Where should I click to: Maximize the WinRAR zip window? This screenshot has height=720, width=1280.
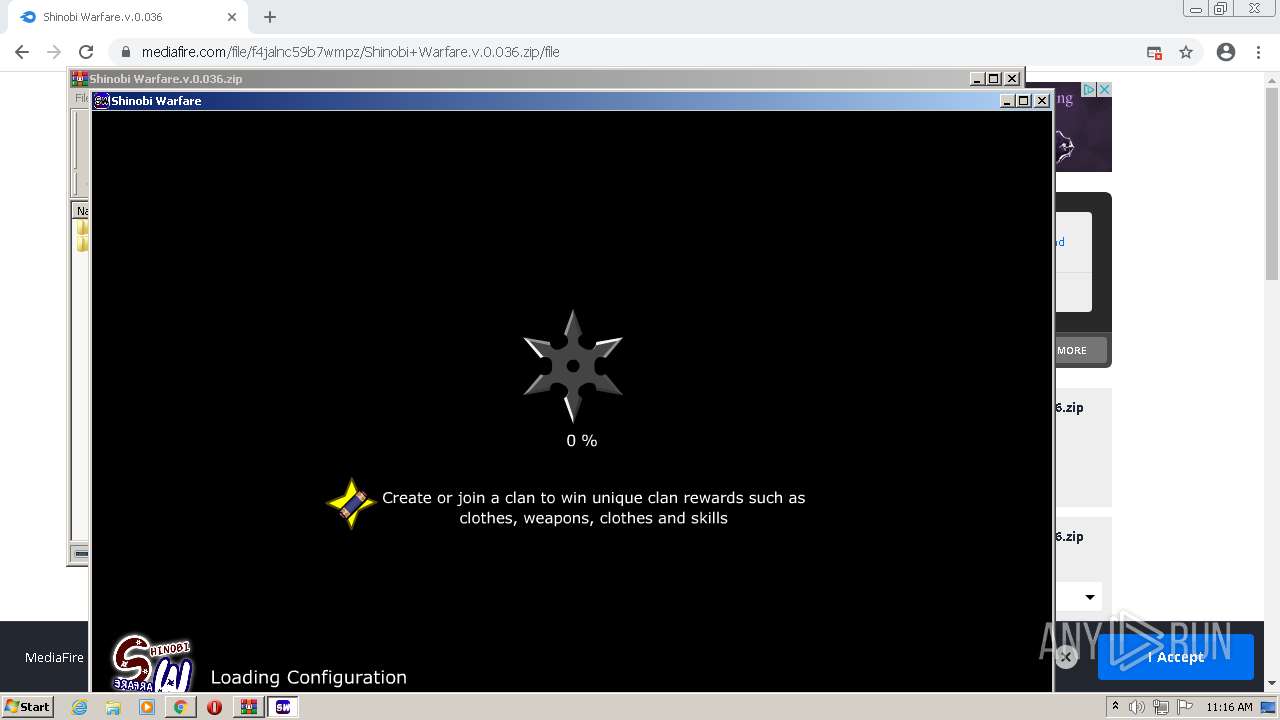click(x=993, y=79)
